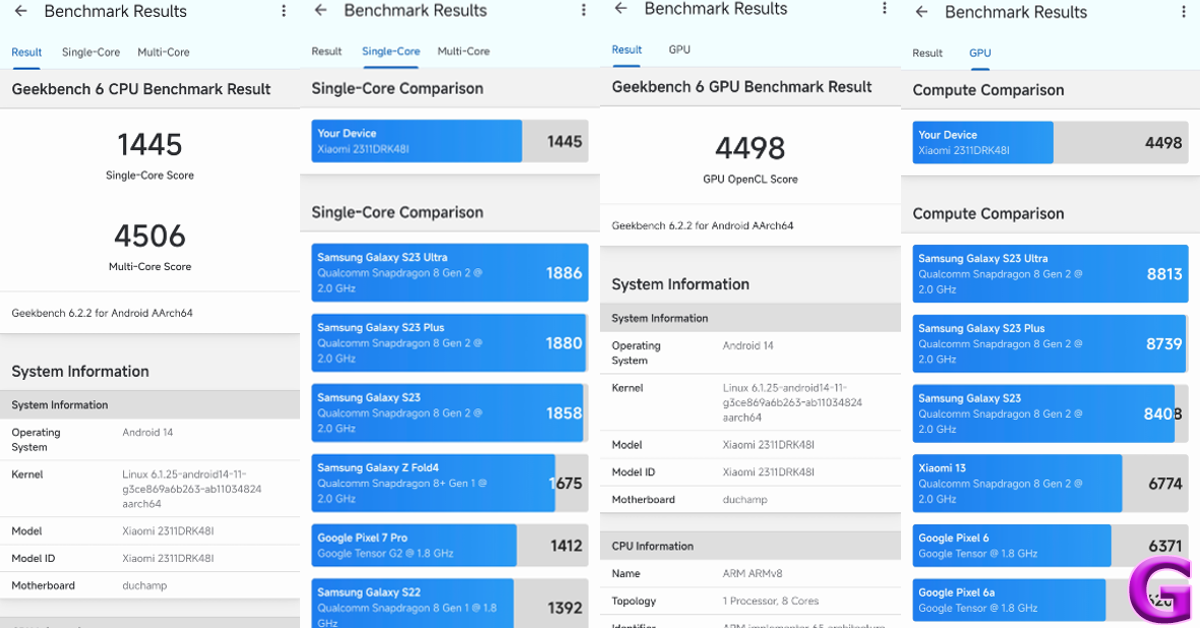Tap 1 Processor, 8 Cores topology value
Viewport: 1200px width, 628px height.
[771, 602]
